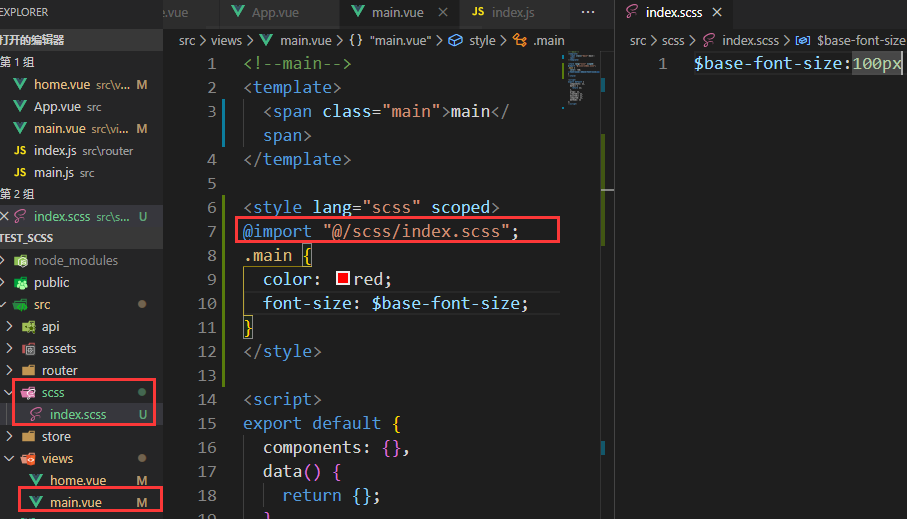Click the public folder icon
This screenshot has height=519, width=907.
(21, 283)
